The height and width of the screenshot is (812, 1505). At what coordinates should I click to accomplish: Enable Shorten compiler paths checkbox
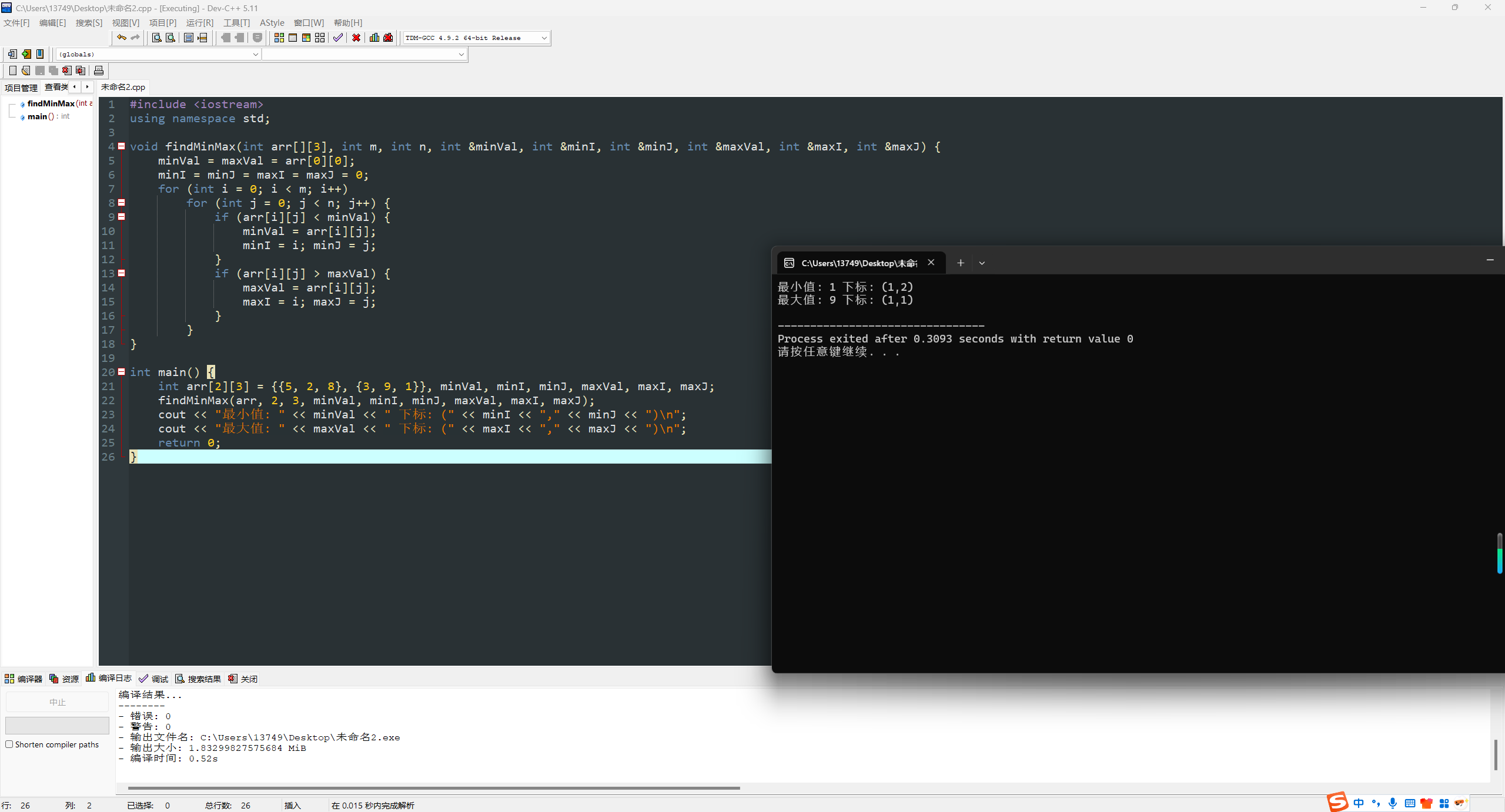coord(9,744)
